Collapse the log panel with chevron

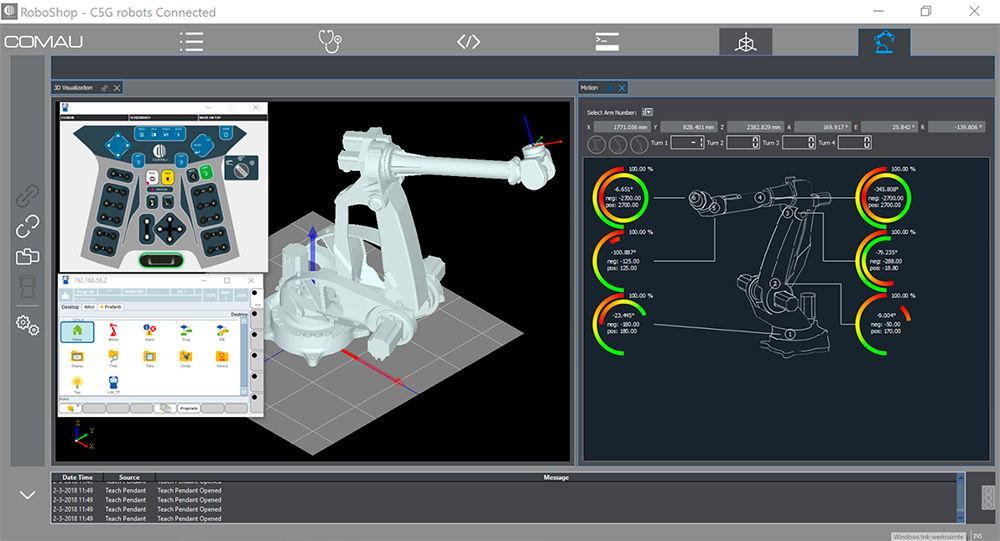[x=27, y=494]
